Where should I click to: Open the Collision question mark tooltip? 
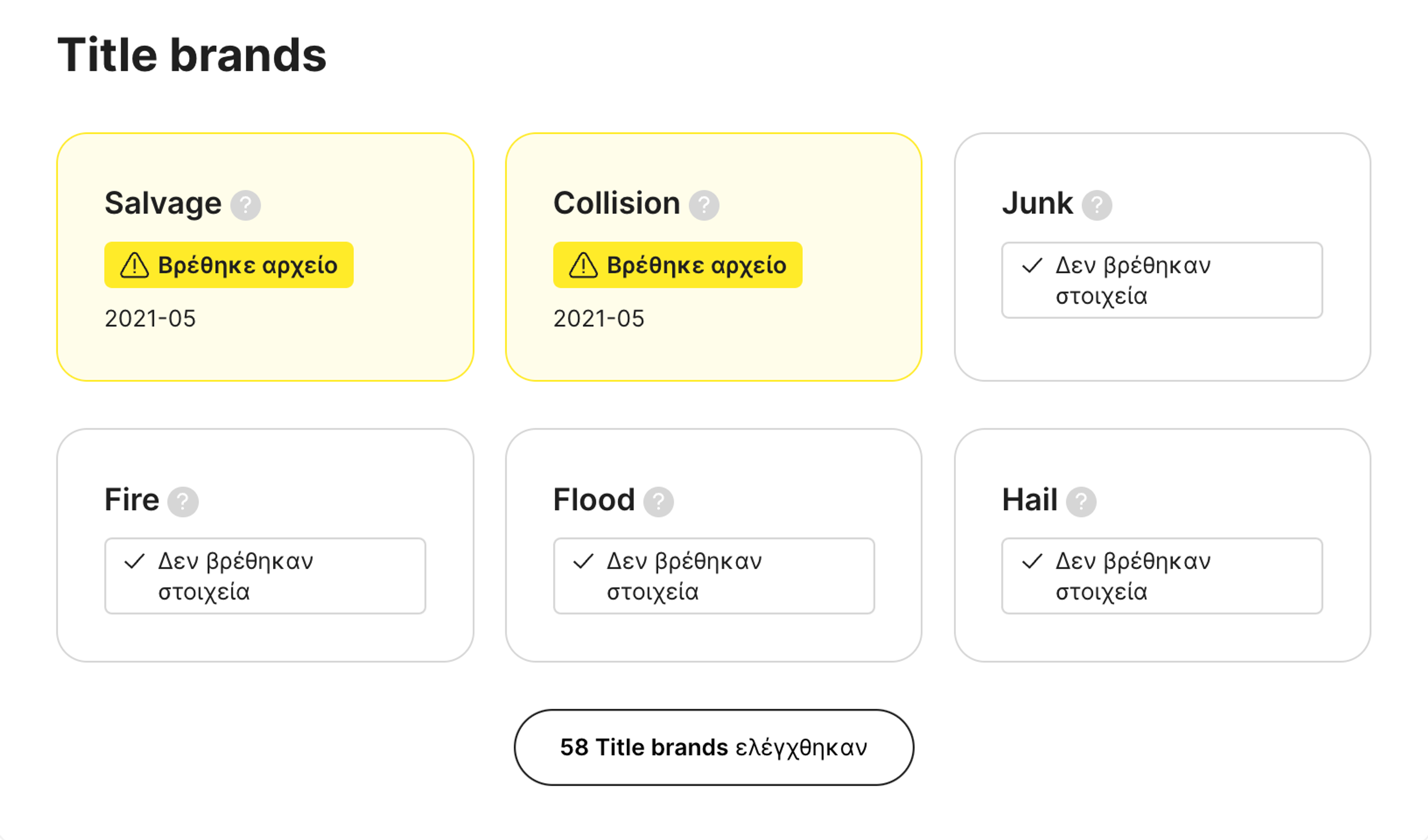704,205
